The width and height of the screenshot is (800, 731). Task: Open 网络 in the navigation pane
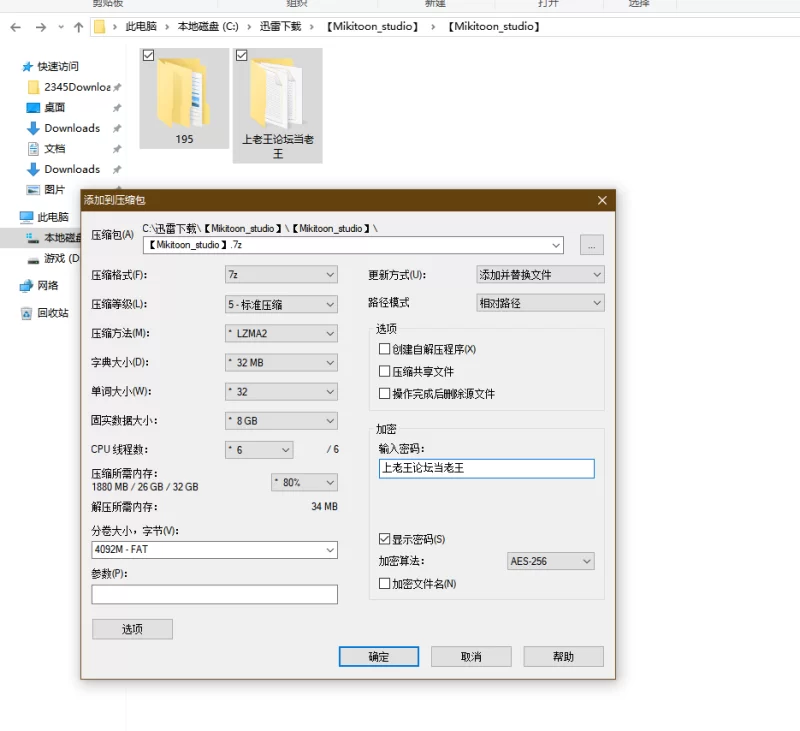[48, 285]
